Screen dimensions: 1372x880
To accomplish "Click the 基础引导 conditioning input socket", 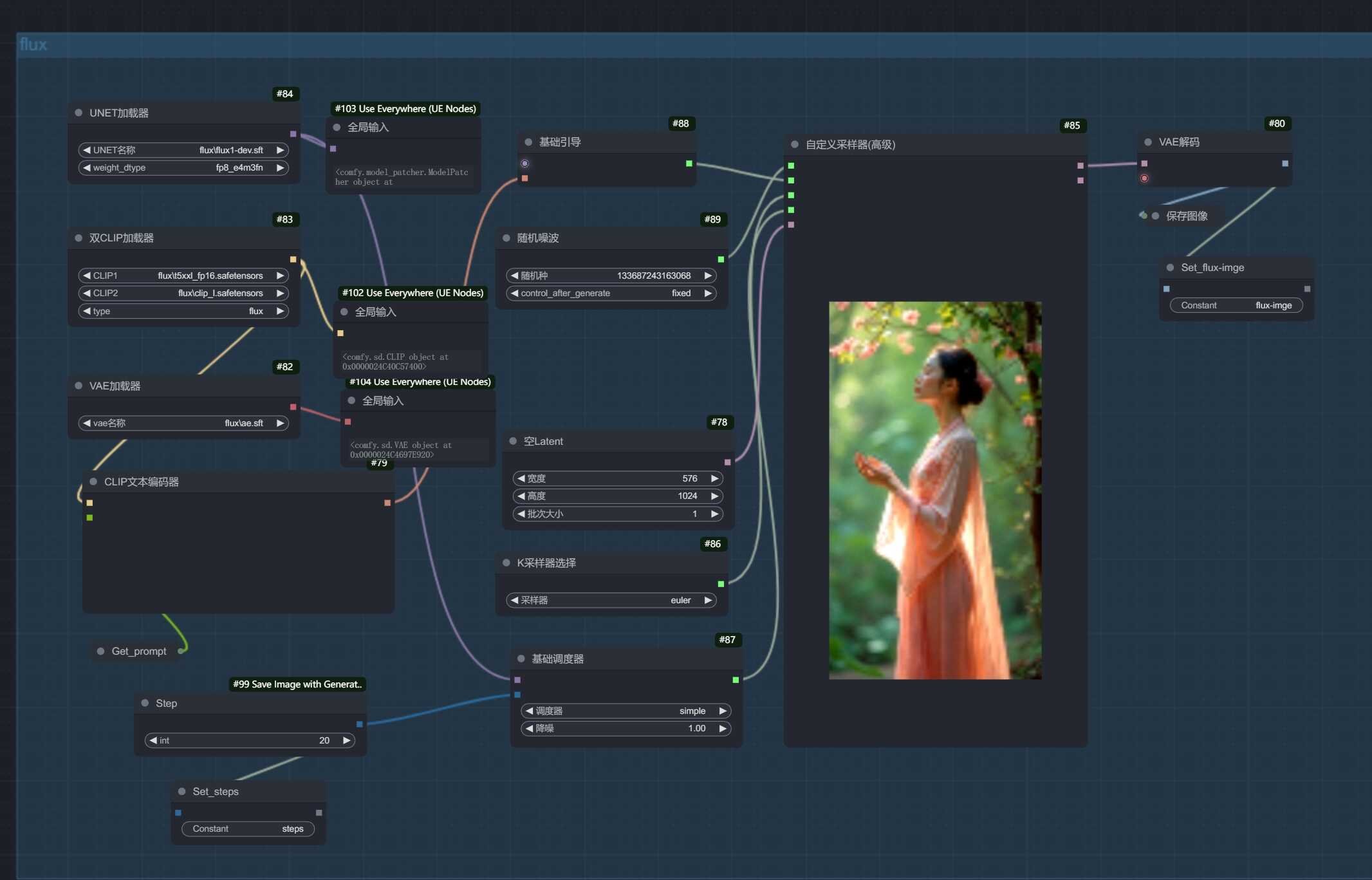I will tap(525, 178).
